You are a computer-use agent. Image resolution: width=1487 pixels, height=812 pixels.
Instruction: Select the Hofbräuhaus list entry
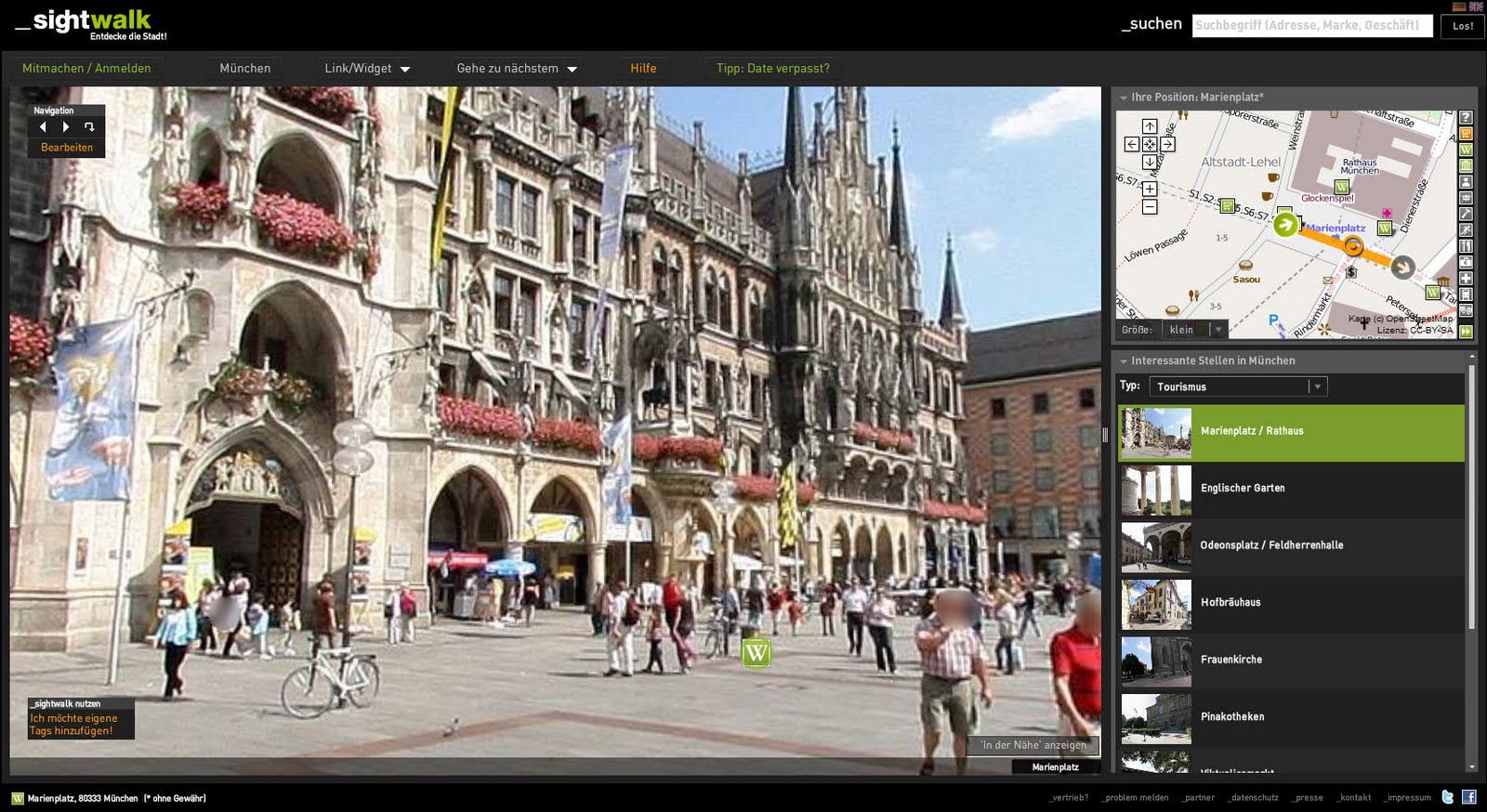[1291, 603]
